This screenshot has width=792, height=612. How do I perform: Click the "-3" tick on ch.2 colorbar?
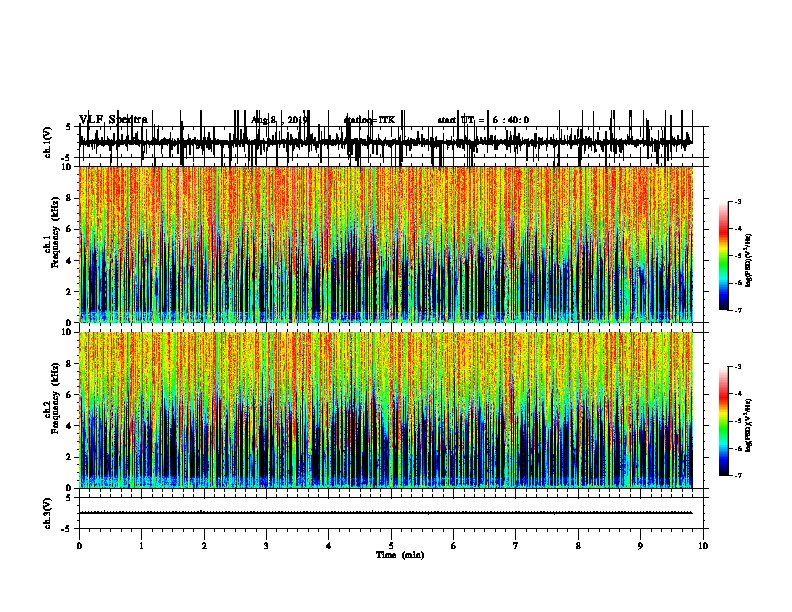(737, 367)
